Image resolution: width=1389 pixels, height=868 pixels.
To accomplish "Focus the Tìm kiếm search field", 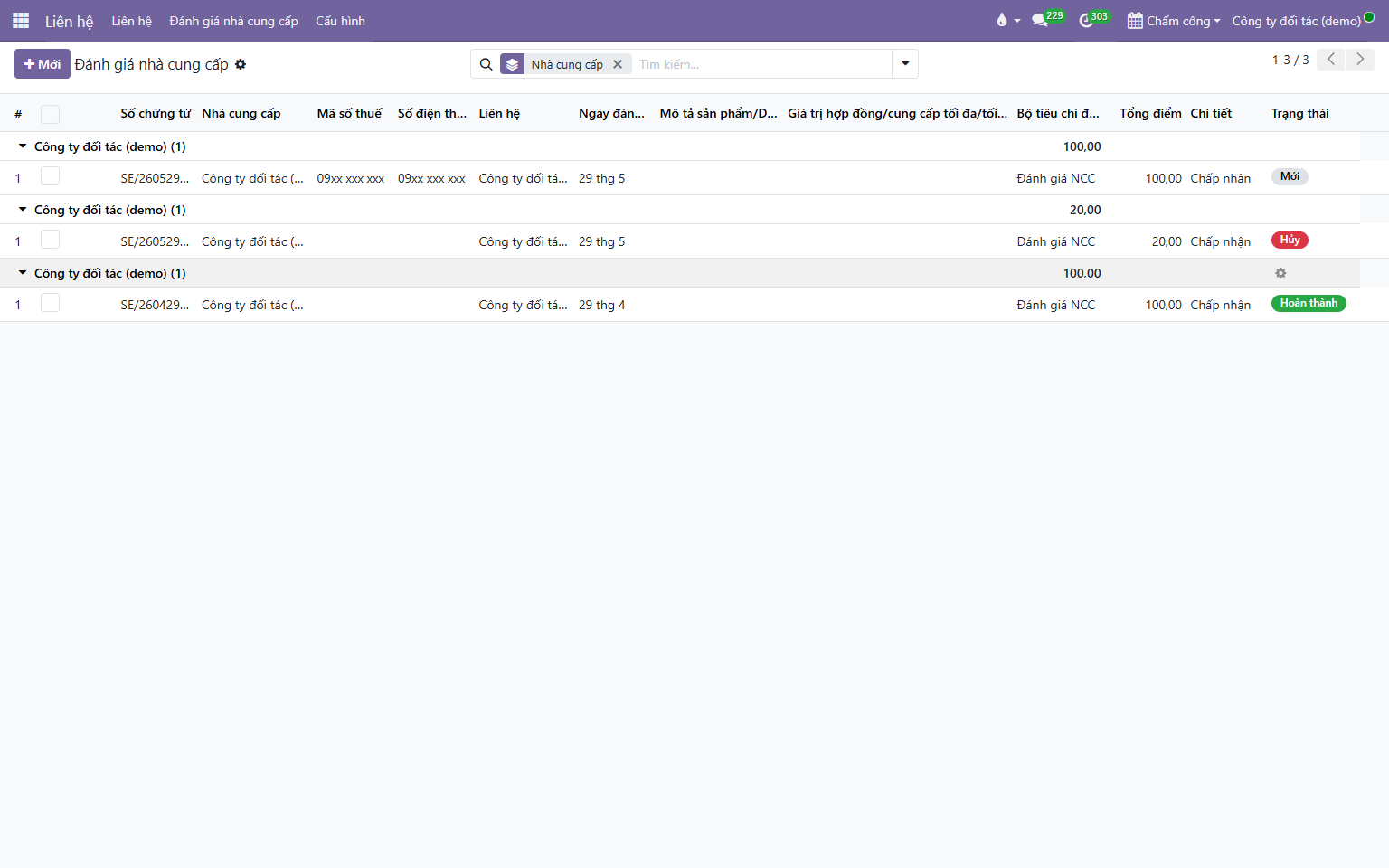I will [x=761, y=64].
